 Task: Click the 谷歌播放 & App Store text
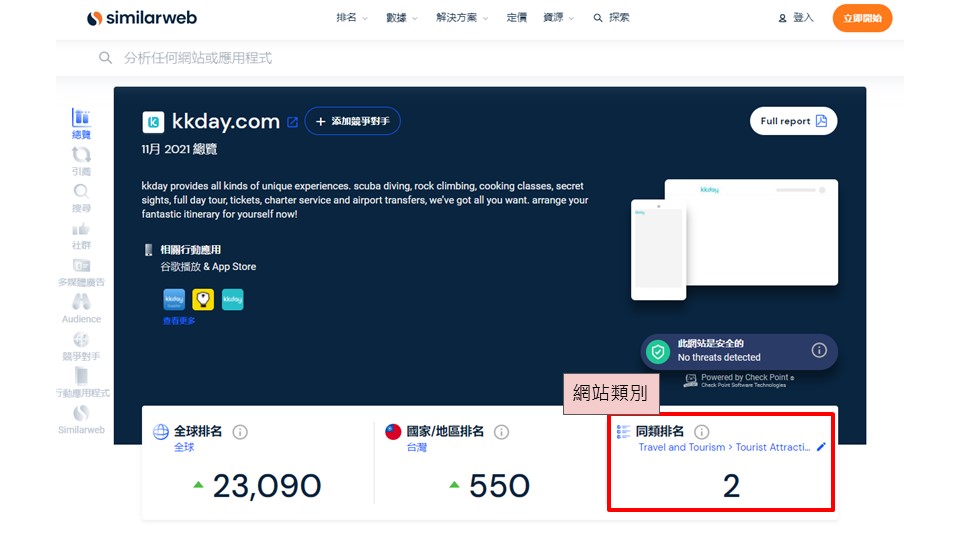coord(208,267)
